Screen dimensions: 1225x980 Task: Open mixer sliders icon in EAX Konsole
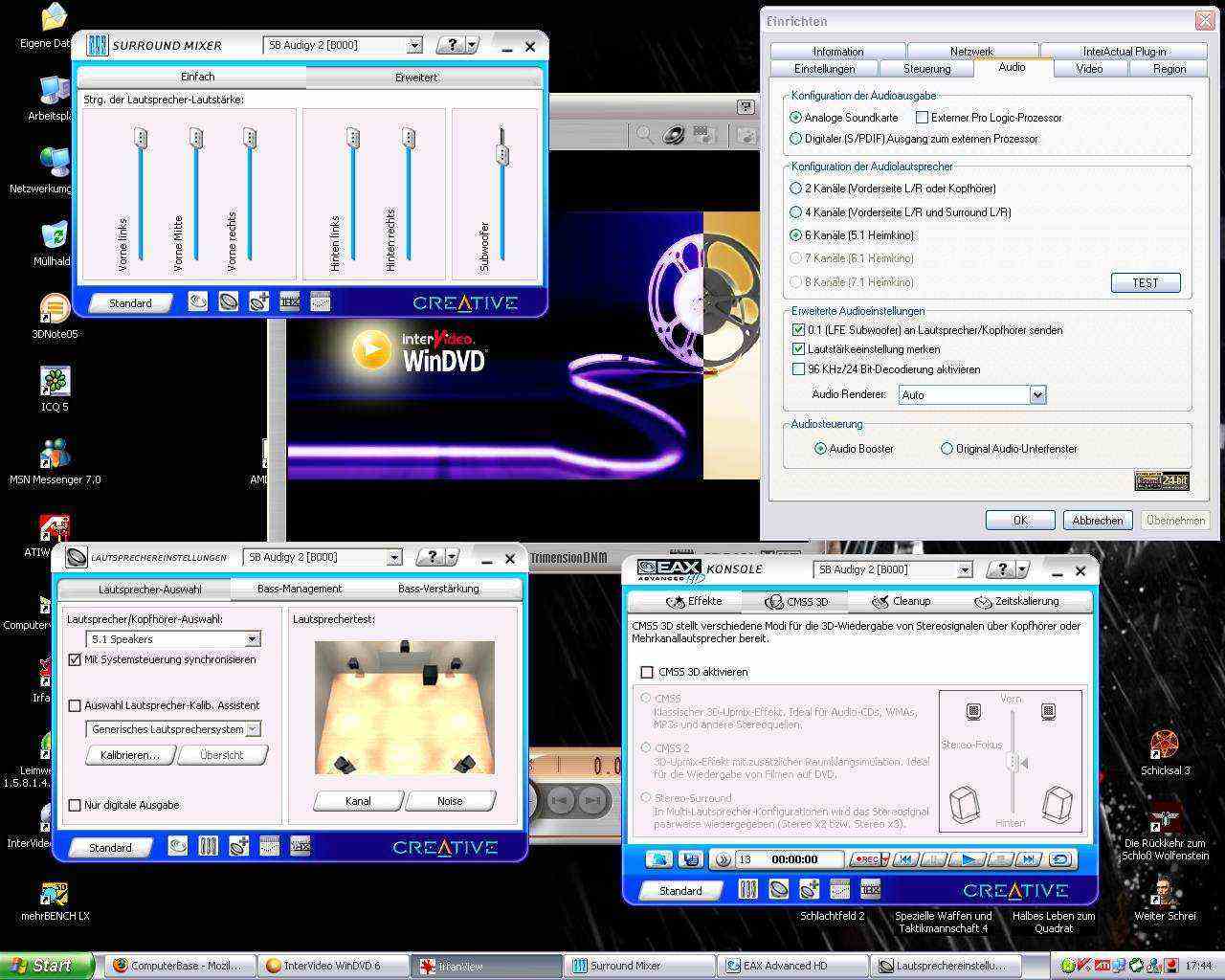point(747,890)
